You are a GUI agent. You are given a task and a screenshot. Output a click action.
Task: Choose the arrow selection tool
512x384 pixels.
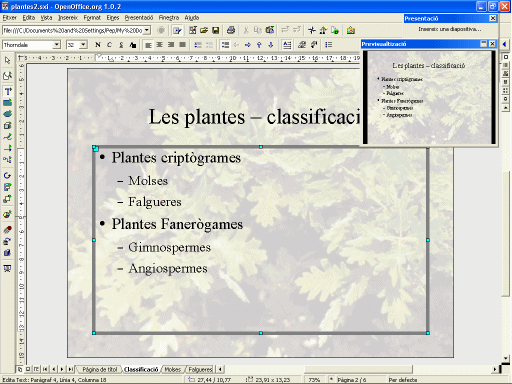coord(8,61)
